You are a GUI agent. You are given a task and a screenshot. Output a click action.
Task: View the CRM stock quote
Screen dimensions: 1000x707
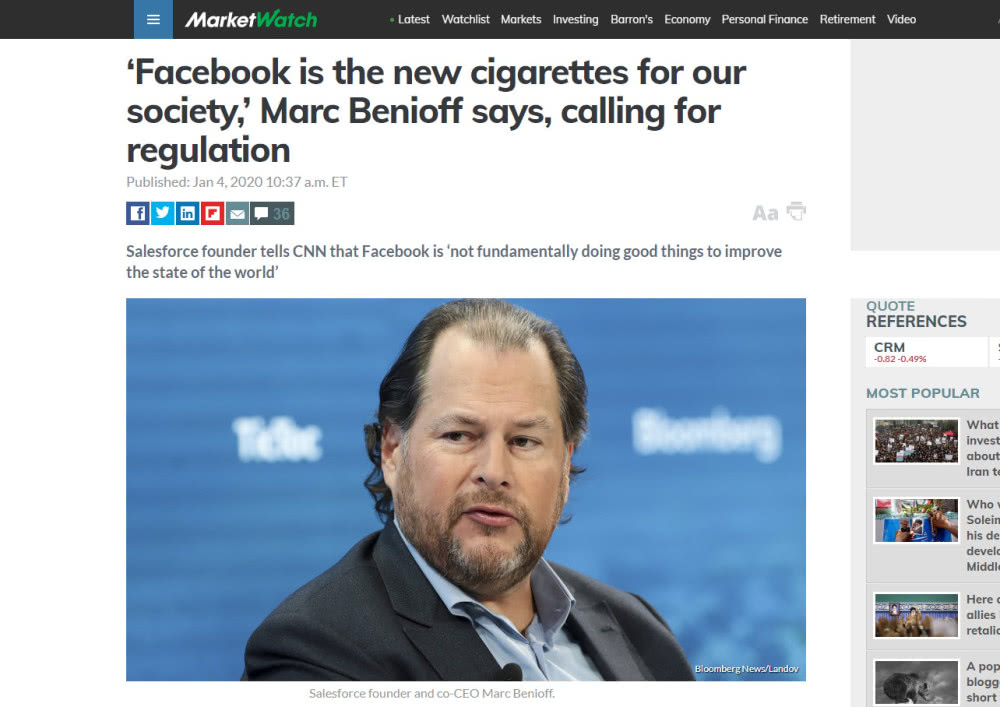pyautogui.click(x=926, y=352)
